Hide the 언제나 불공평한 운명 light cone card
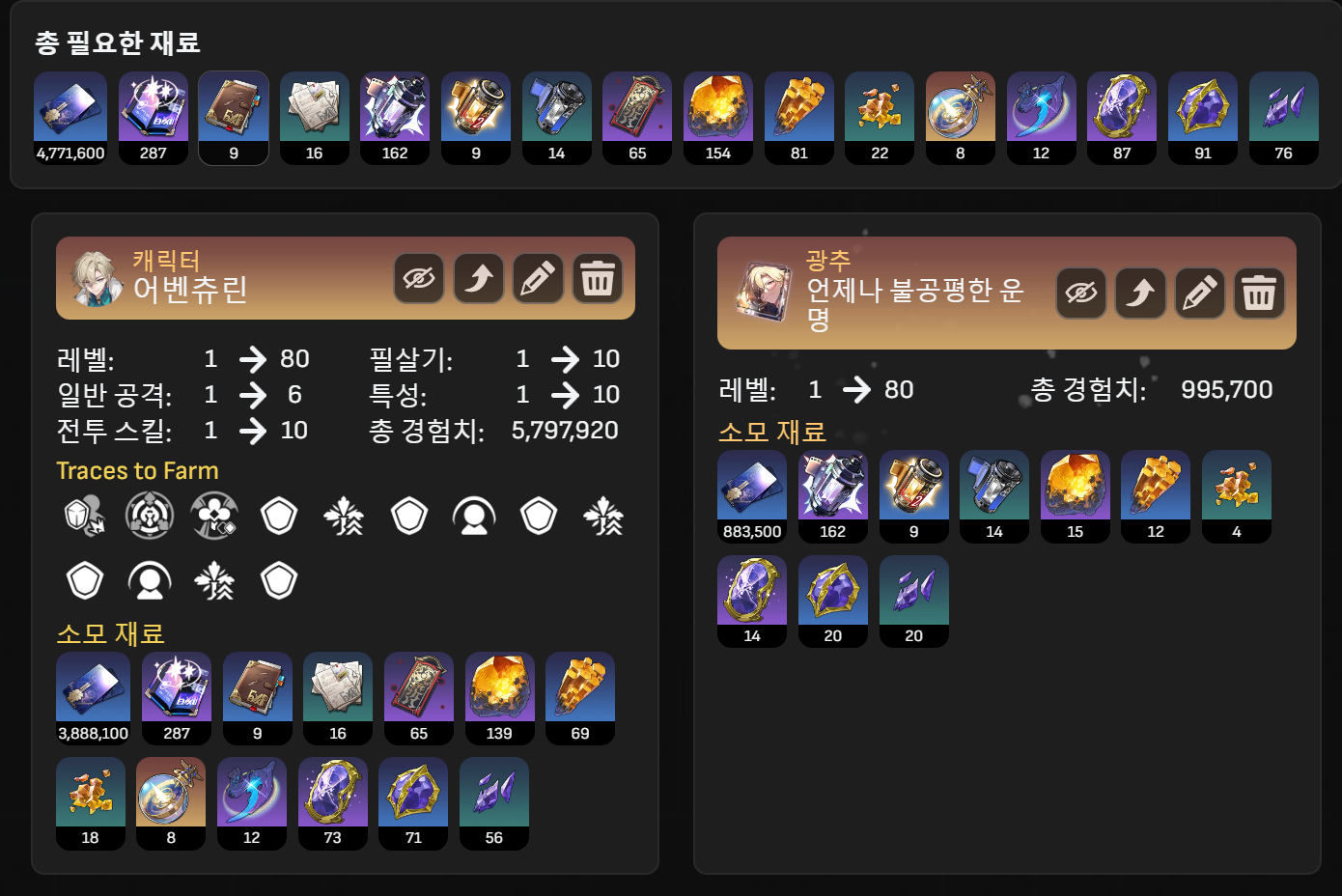Viewport: 1342px width, 896px height. coord(1081,294)
